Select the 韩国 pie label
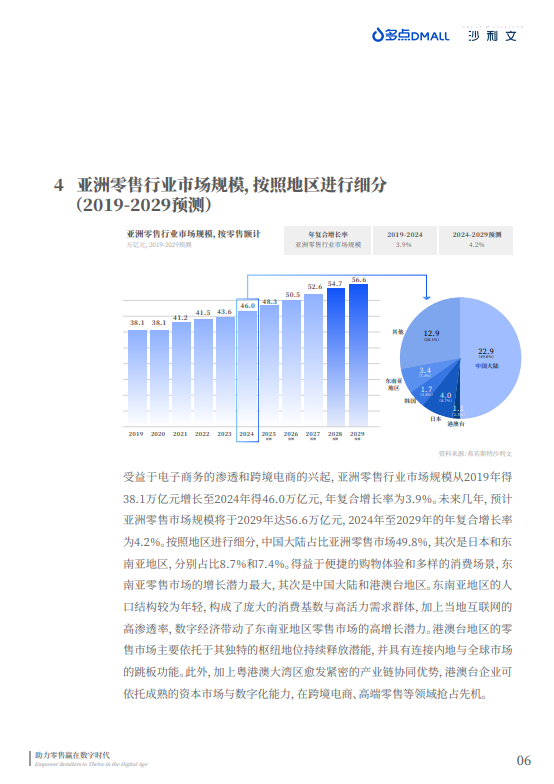554x784 pixels. (x=410, y=401)
